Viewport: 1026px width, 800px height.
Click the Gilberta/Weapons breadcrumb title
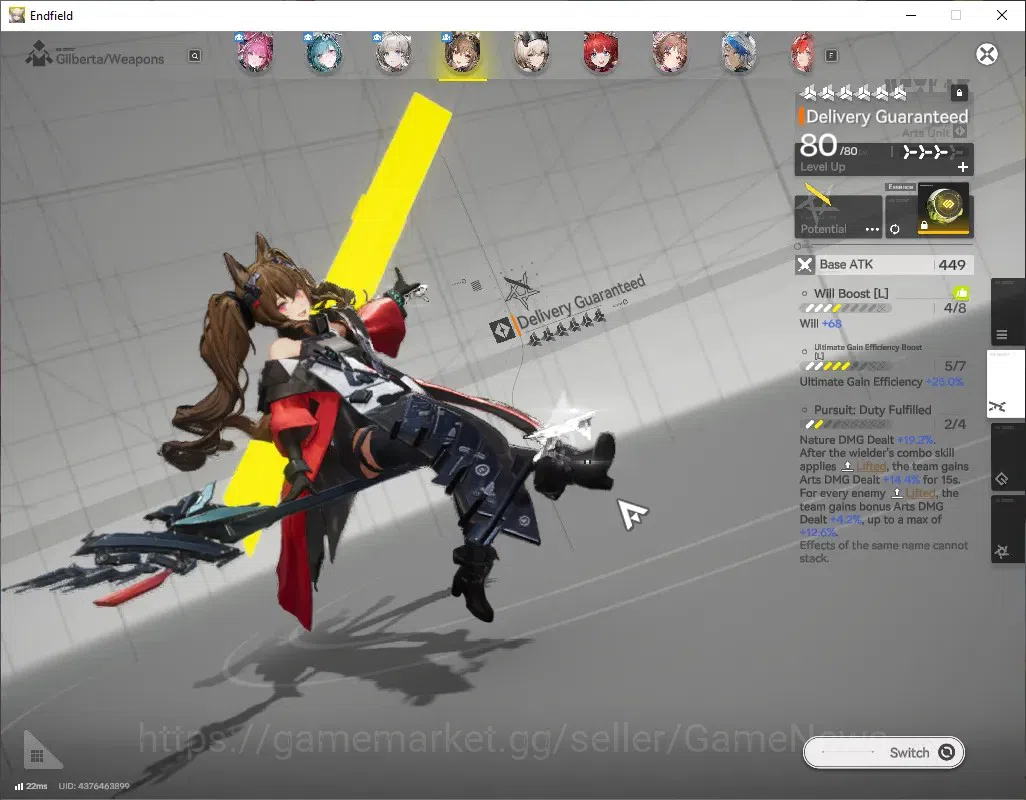click(110, 59)
